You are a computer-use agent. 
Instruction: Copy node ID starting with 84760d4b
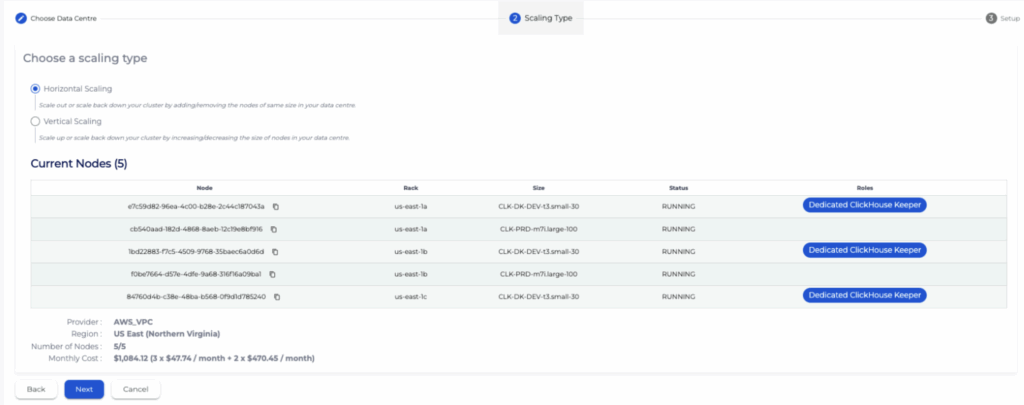click(x=278, y=296)
